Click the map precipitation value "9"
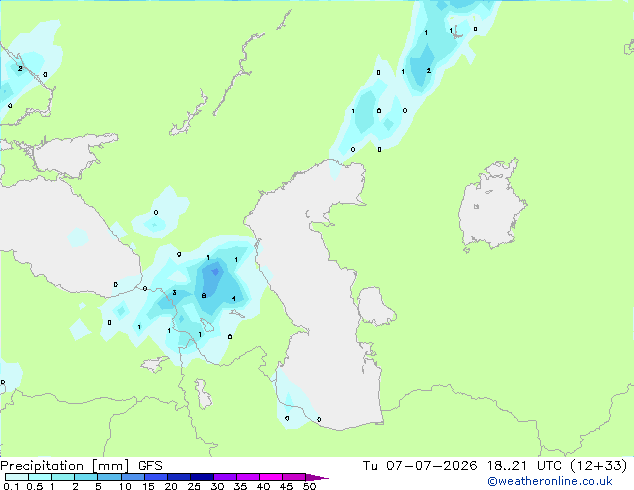 179,255
